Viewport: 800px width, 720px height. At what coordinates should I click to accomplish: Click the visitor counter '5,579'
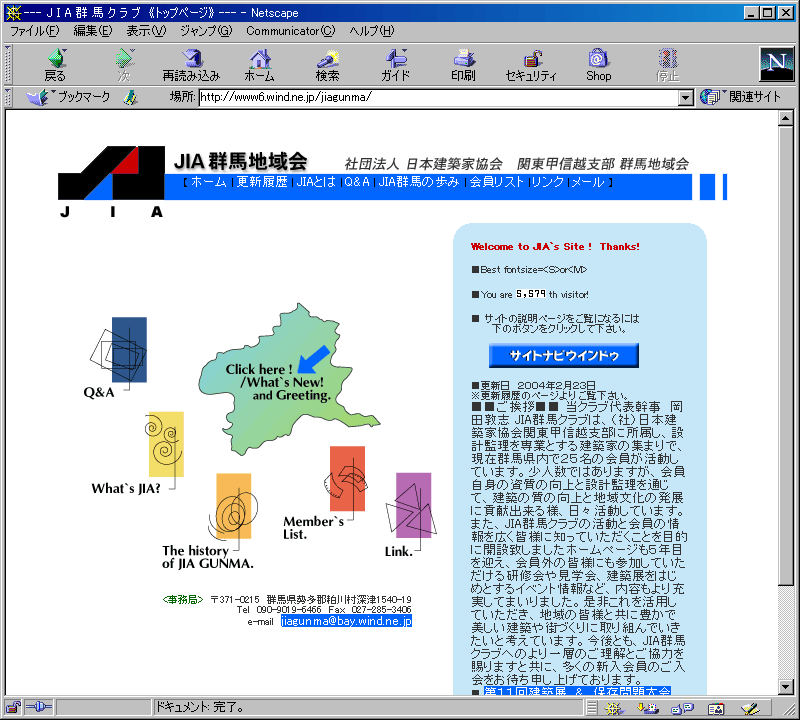click(x=531, y=294)
